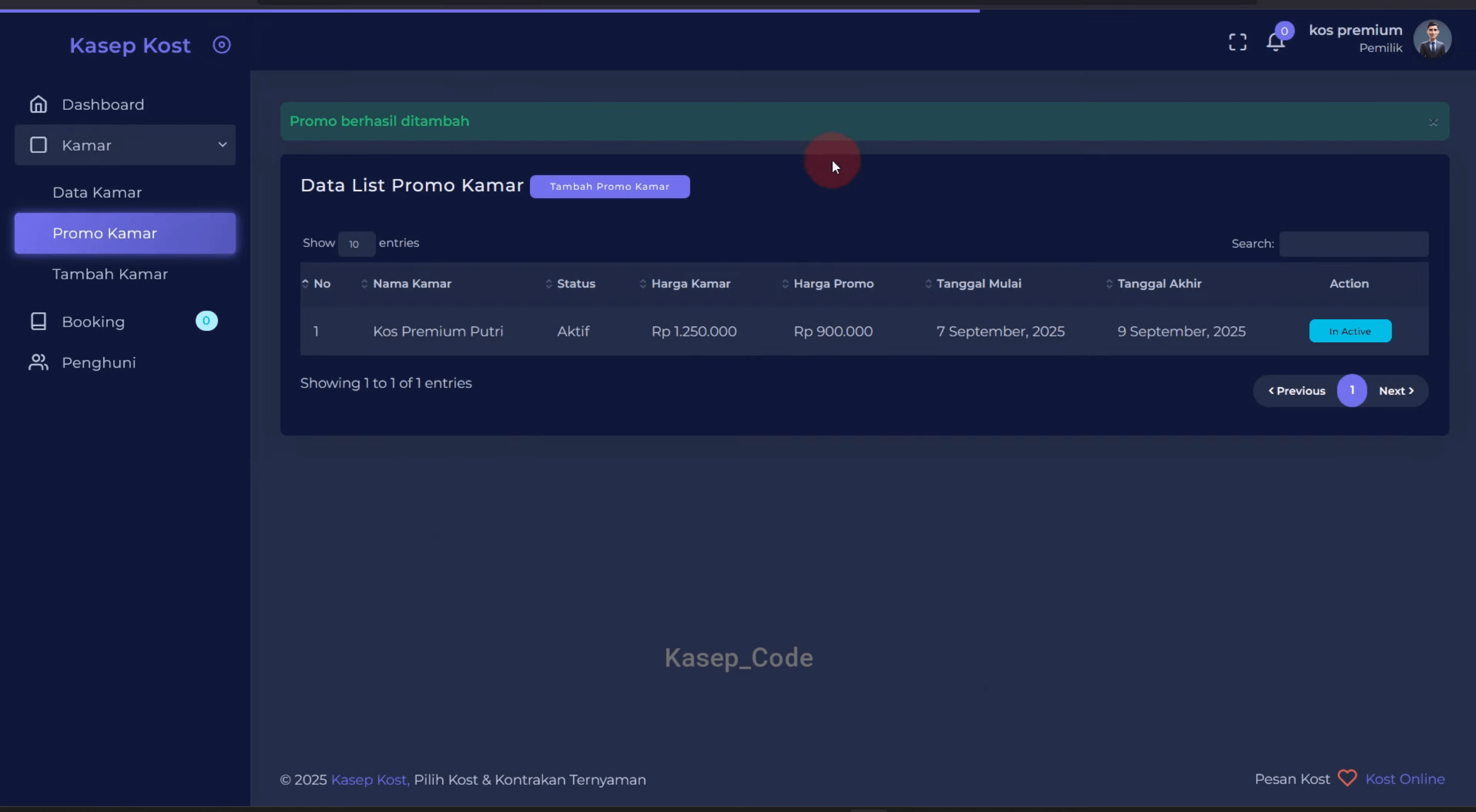Screen dimensions: 1476x812
Task: Click the 7 September, 2025 date
Action: 1000,331
